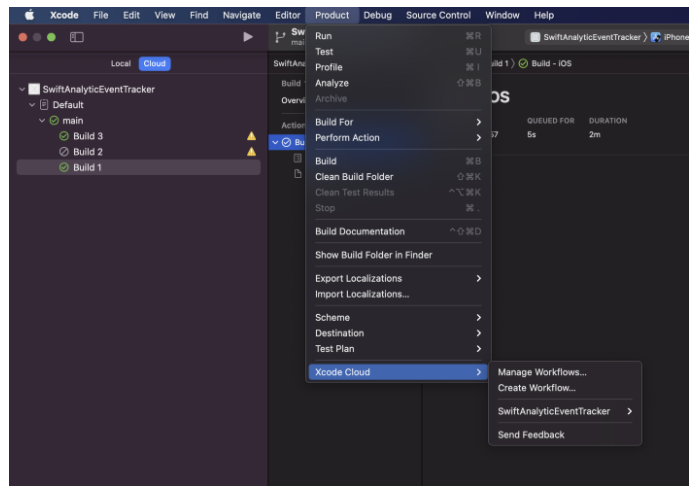700x498 pixels.
Task: Select Import Localizations menu item
Action: (398, 294)
